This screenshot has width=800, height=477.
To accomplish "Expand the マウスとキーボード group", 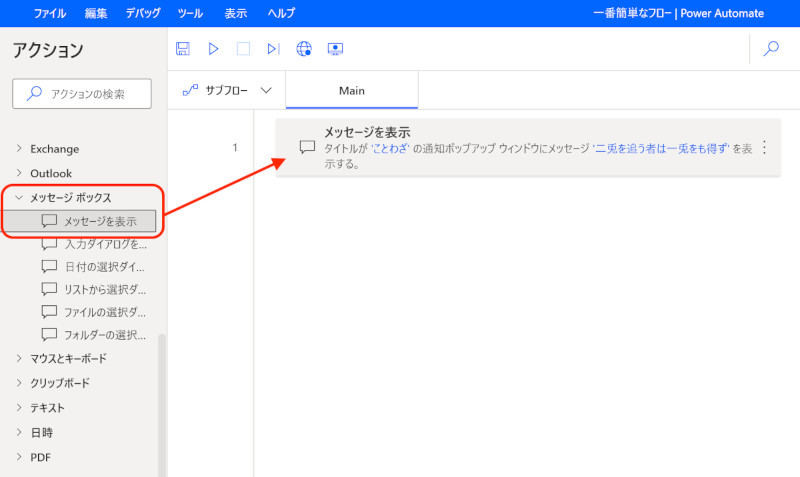I will 19,358.
